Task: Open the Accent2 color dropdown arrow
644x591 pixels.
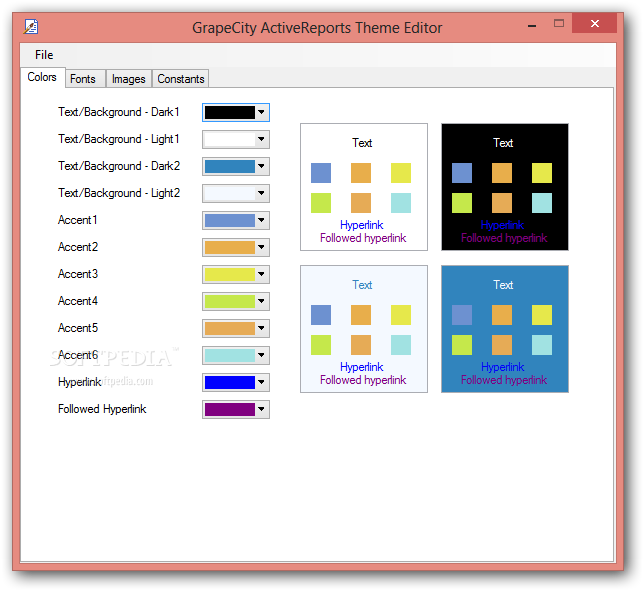Action: (x=261, y=247)
